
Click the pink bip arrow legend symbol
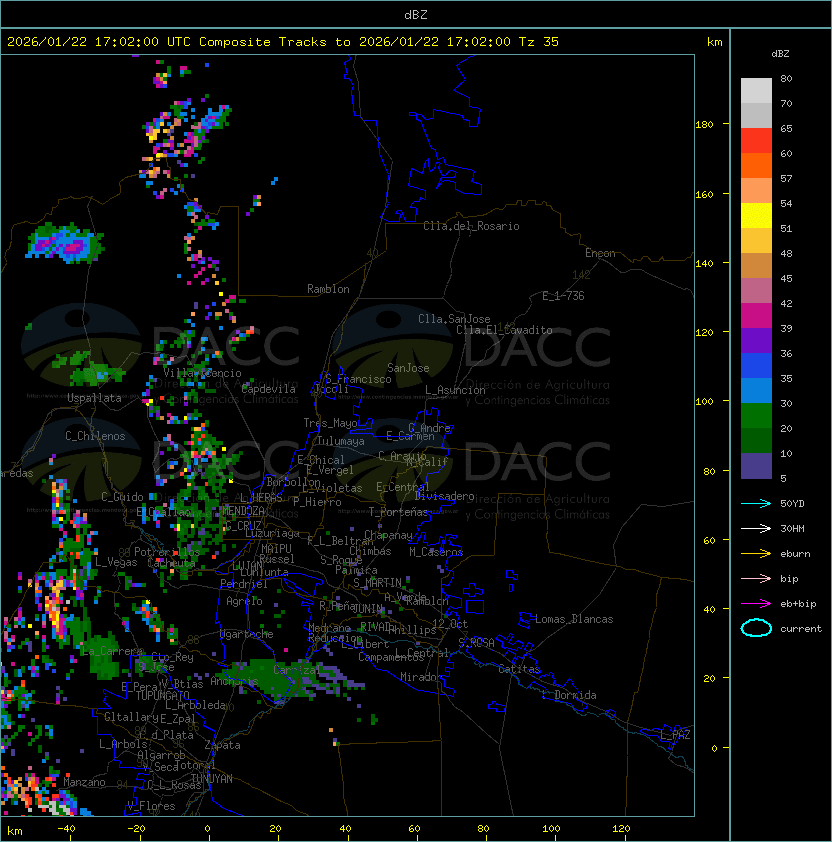(x=756, y=578)
